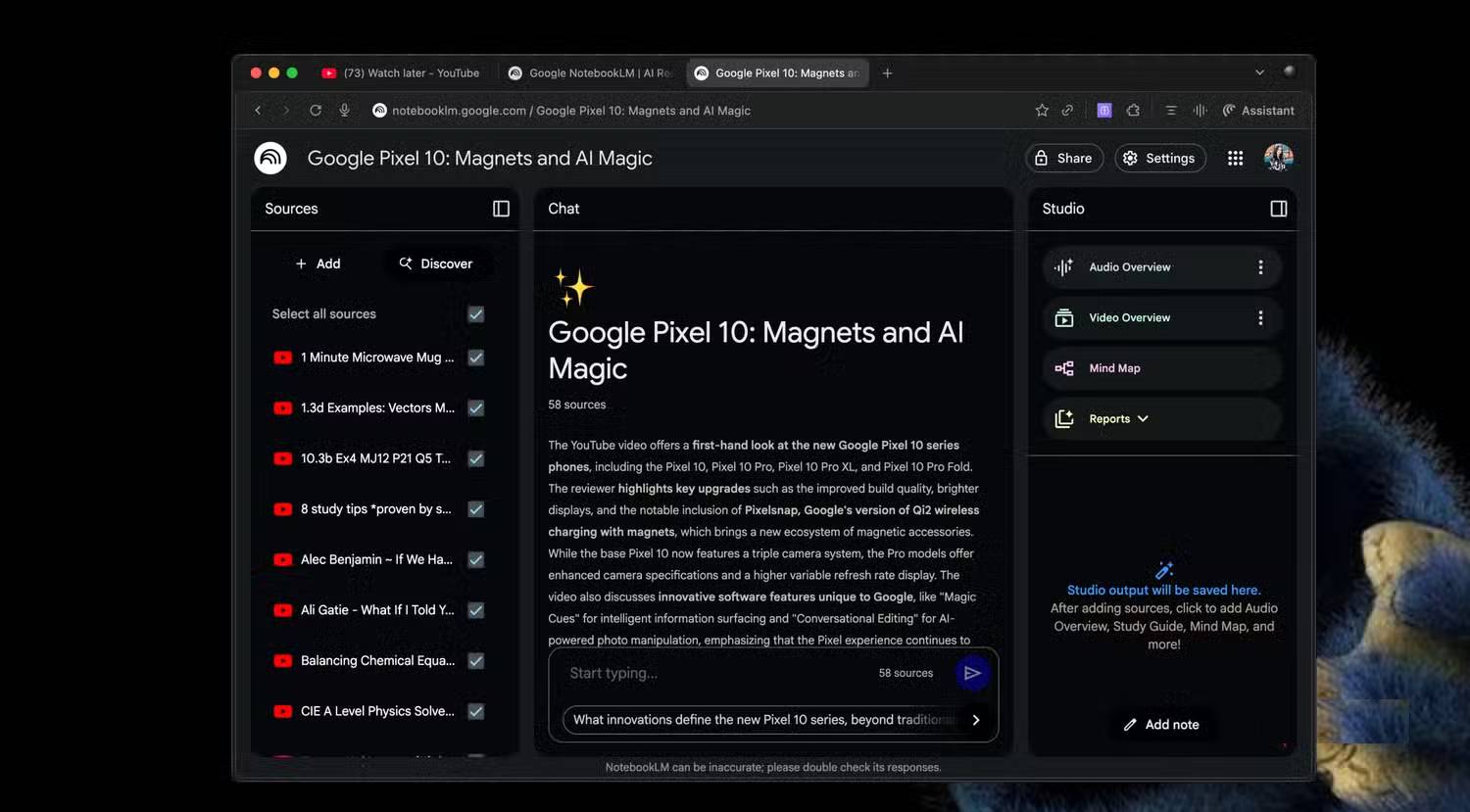Open Video Overview three-dot menu
Screen dimensions: 1470x812
tap(1260, 318)
